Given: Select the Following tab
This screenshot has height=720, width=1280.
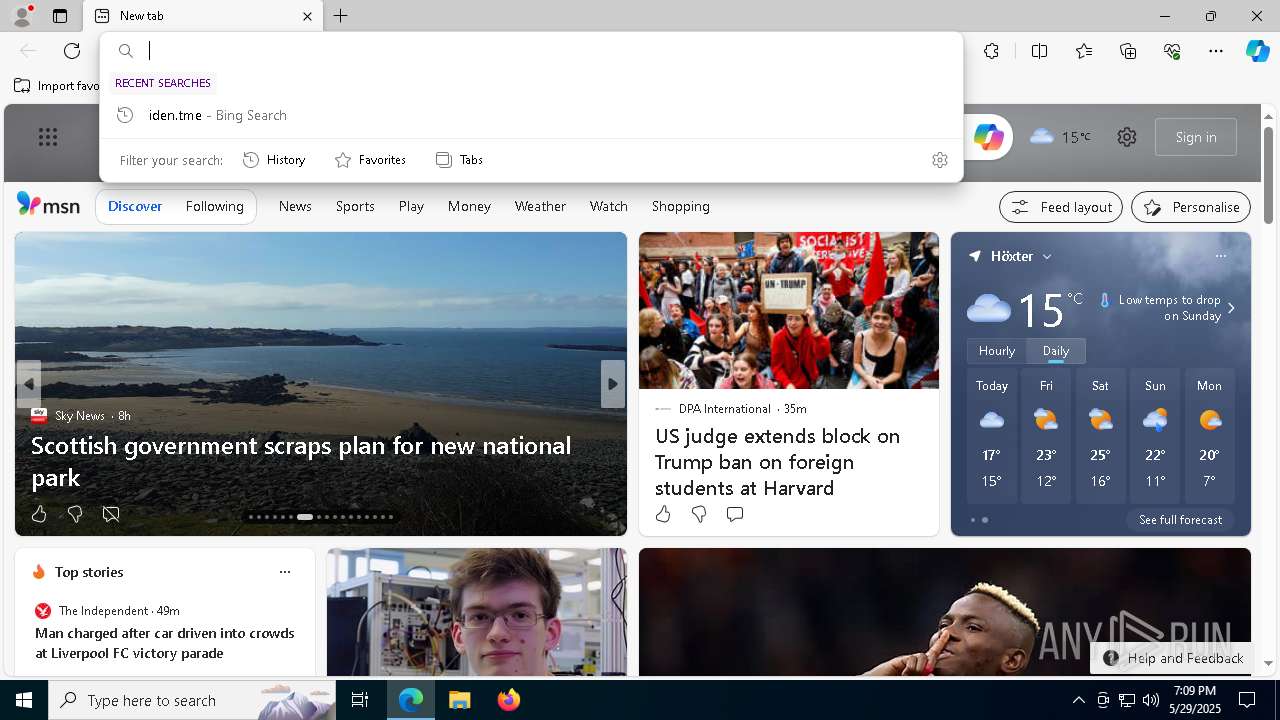Looking at the screenshot, I should tap(215, 206).
